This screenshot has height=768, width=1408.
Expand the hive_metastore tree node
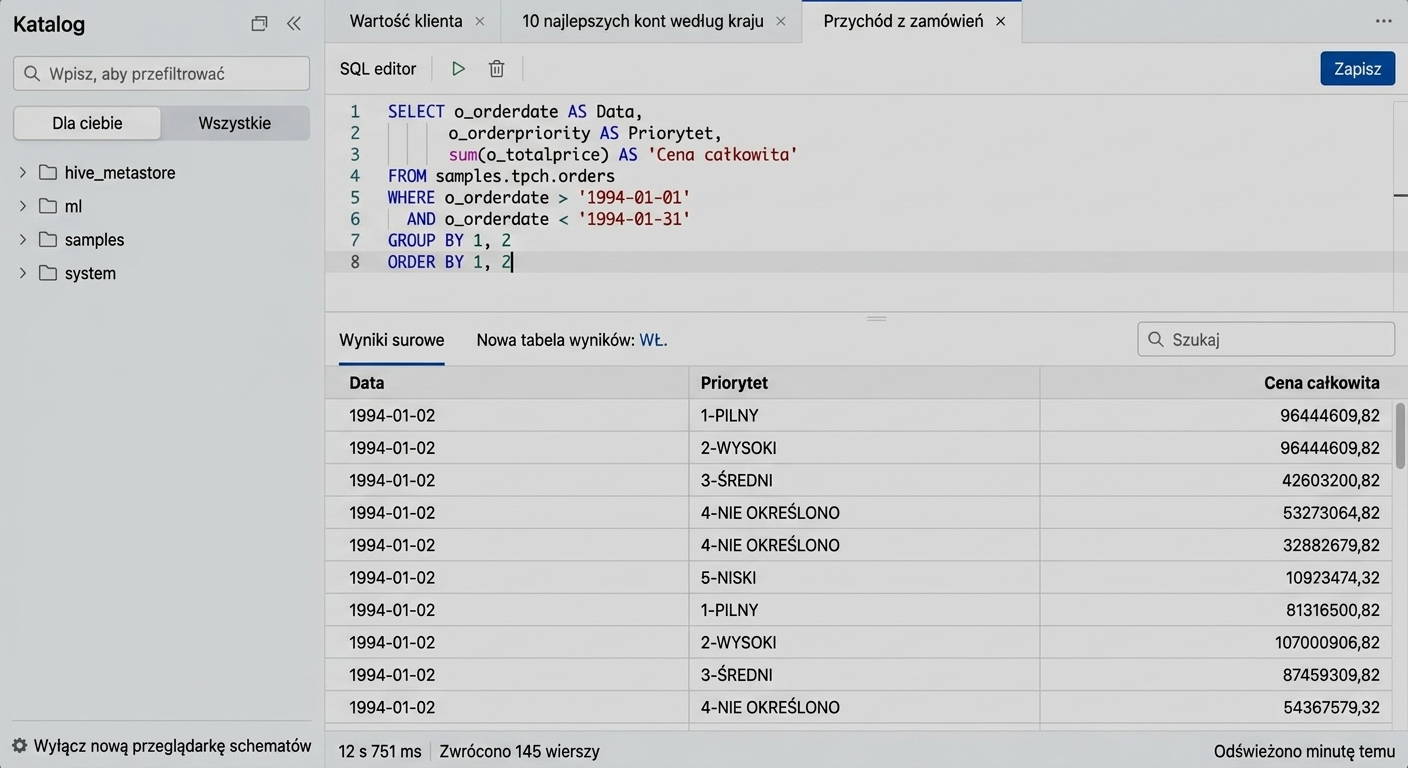(x=23, y=172)
